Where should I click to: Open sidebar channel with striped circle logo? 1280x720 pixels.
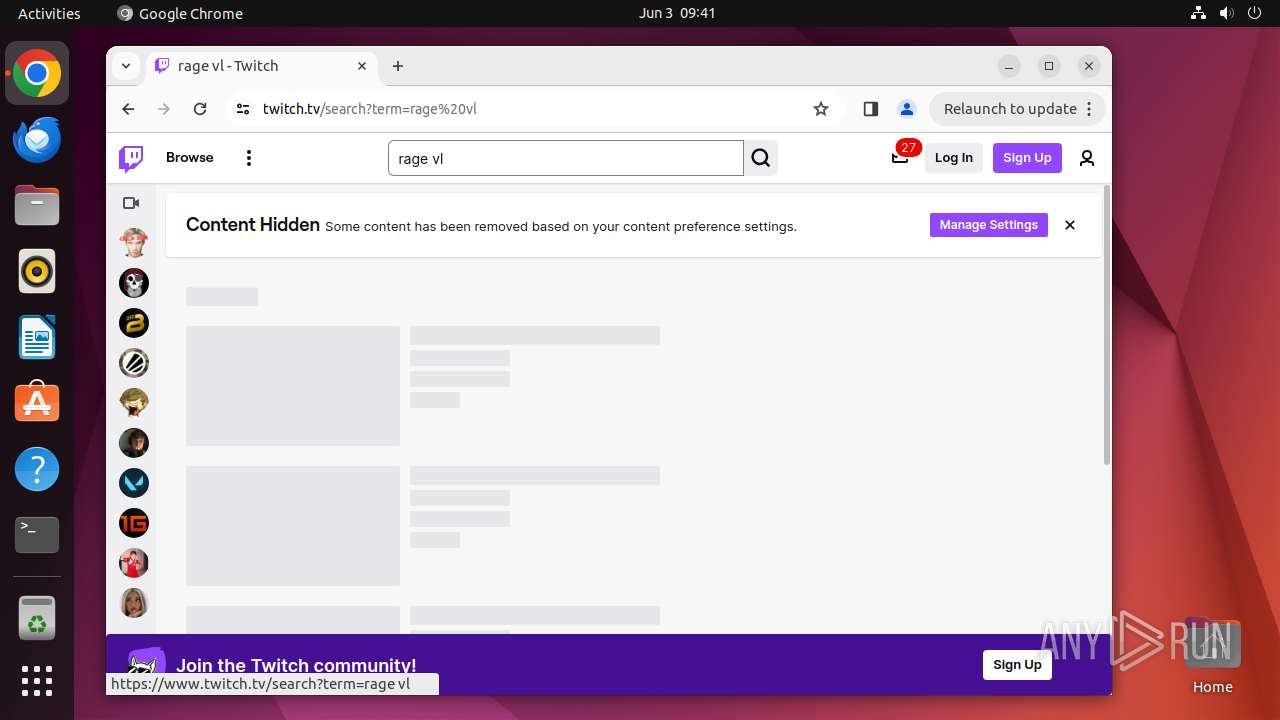pos(134,362)
